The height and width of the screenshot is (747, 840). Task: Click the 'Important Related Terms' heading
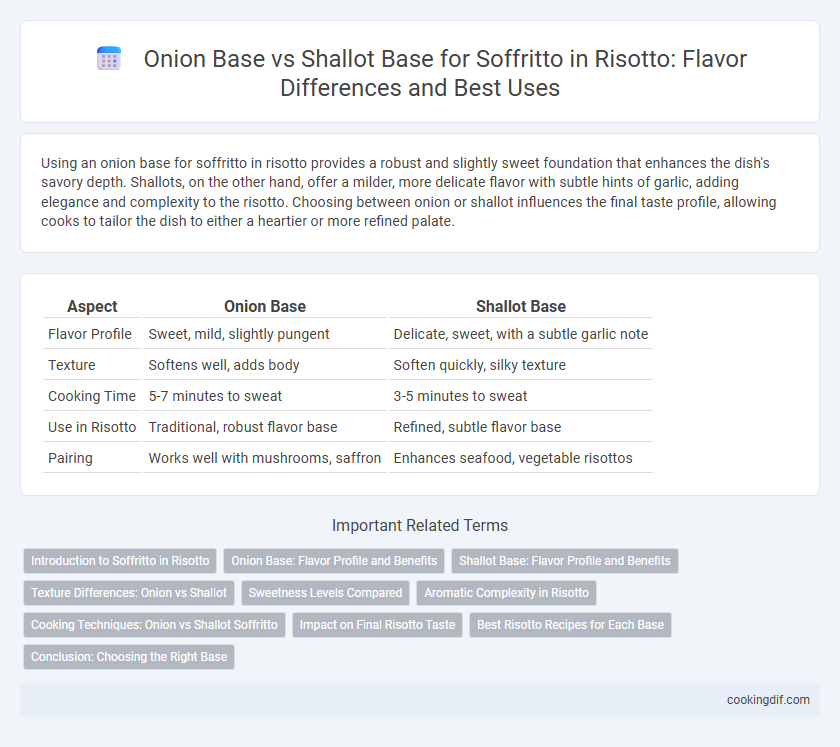pyautogui.click(x=420, y=525)
